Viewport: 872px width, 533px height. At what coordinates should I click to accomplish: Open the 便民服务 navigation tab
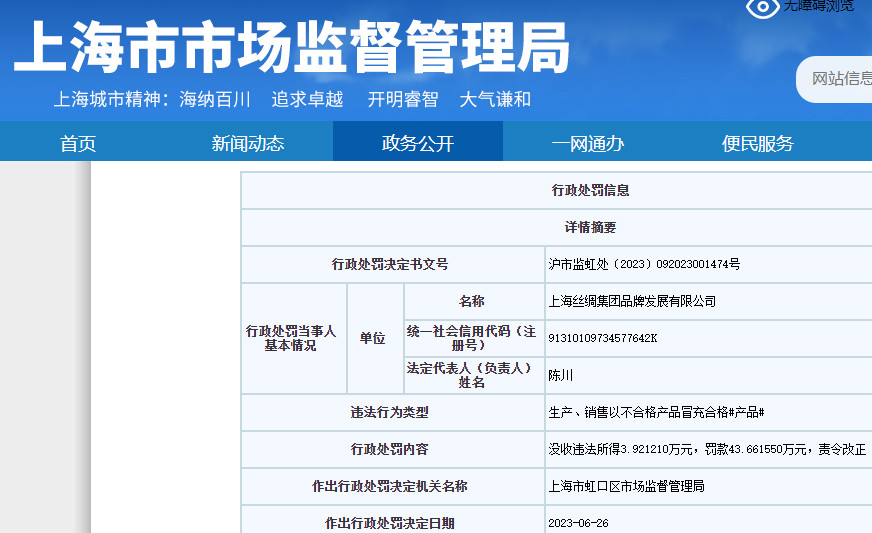757,144
